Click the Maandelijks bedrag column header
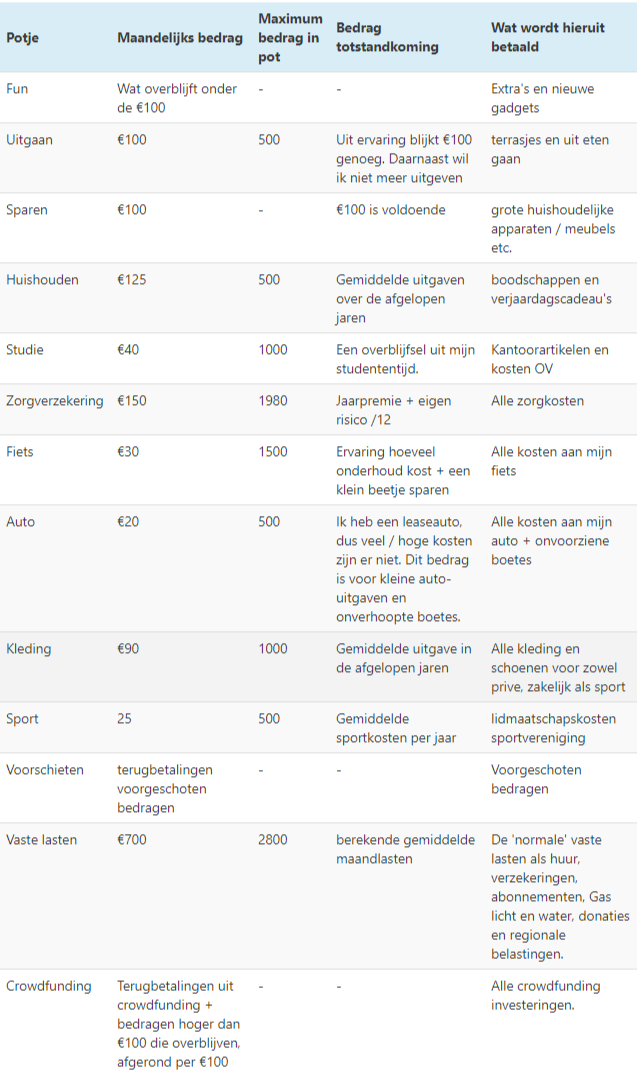Viewport: 637px width, 1070px height. coord(180,38)
